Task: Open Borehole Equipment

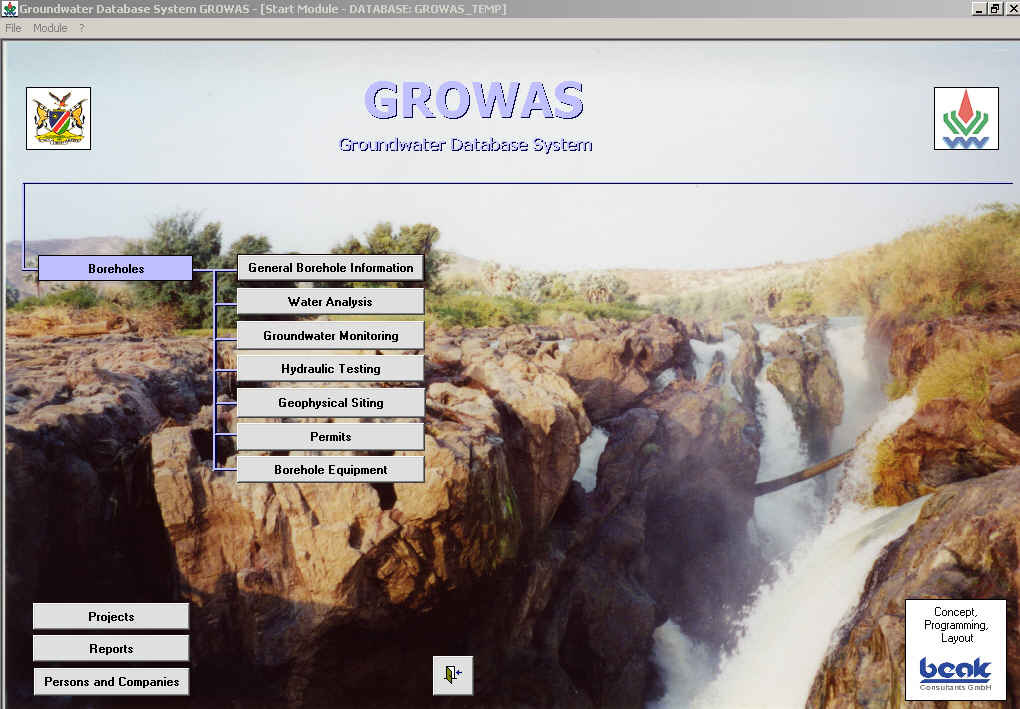Action: click(330, 470)
